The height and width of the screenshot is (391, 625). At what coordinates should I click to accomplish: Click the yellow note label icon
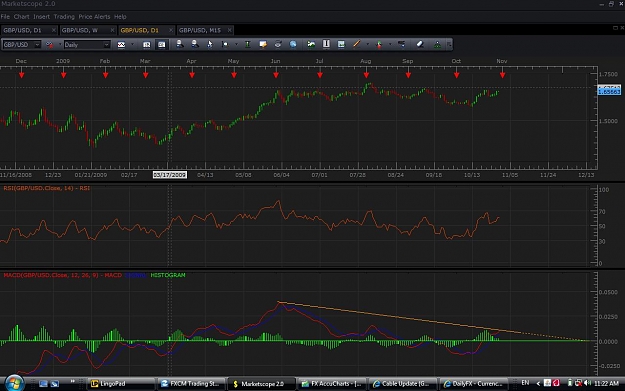point(263,45)
